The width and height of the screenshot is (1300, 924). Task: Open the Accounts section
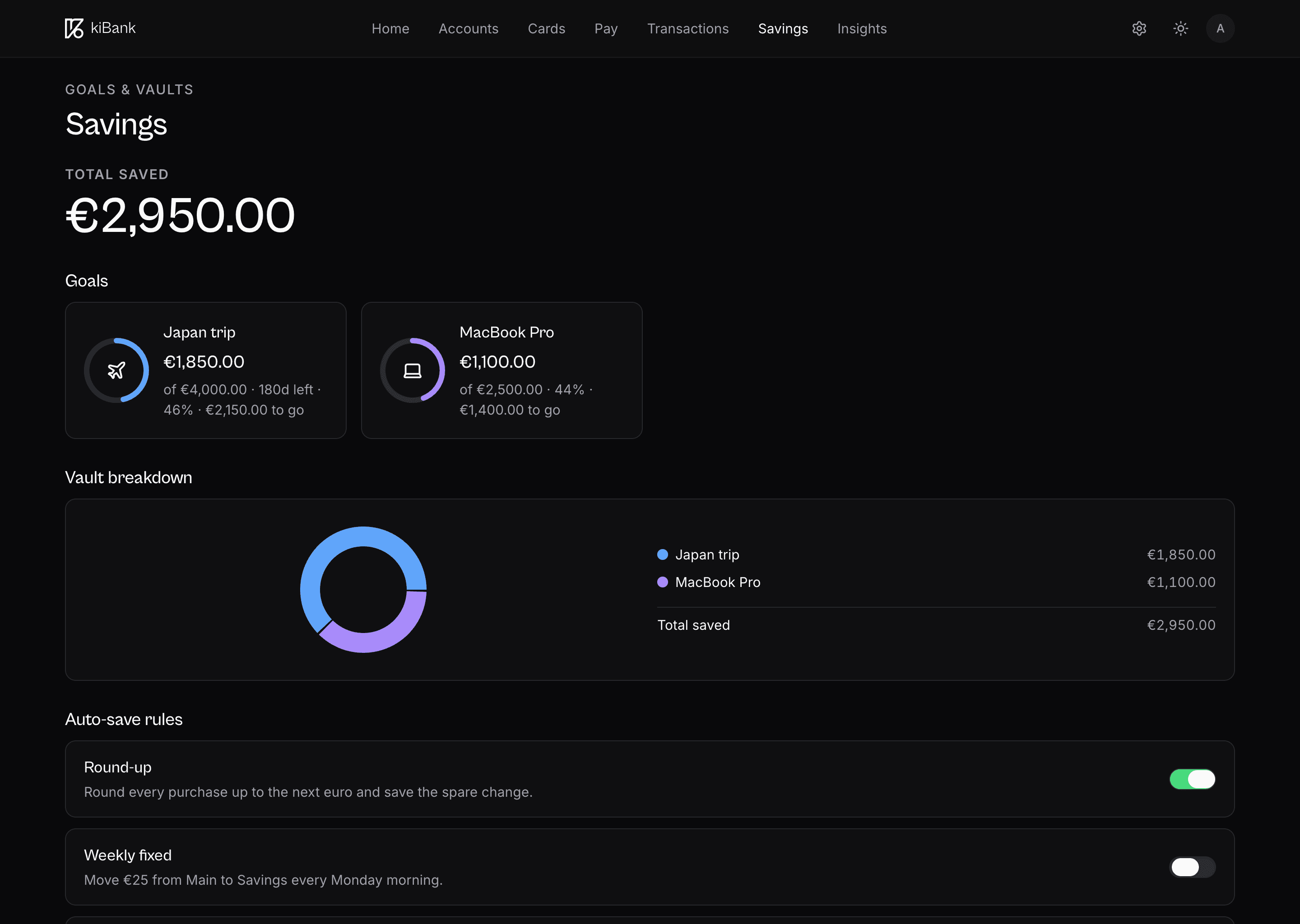[x=469, y=28]
